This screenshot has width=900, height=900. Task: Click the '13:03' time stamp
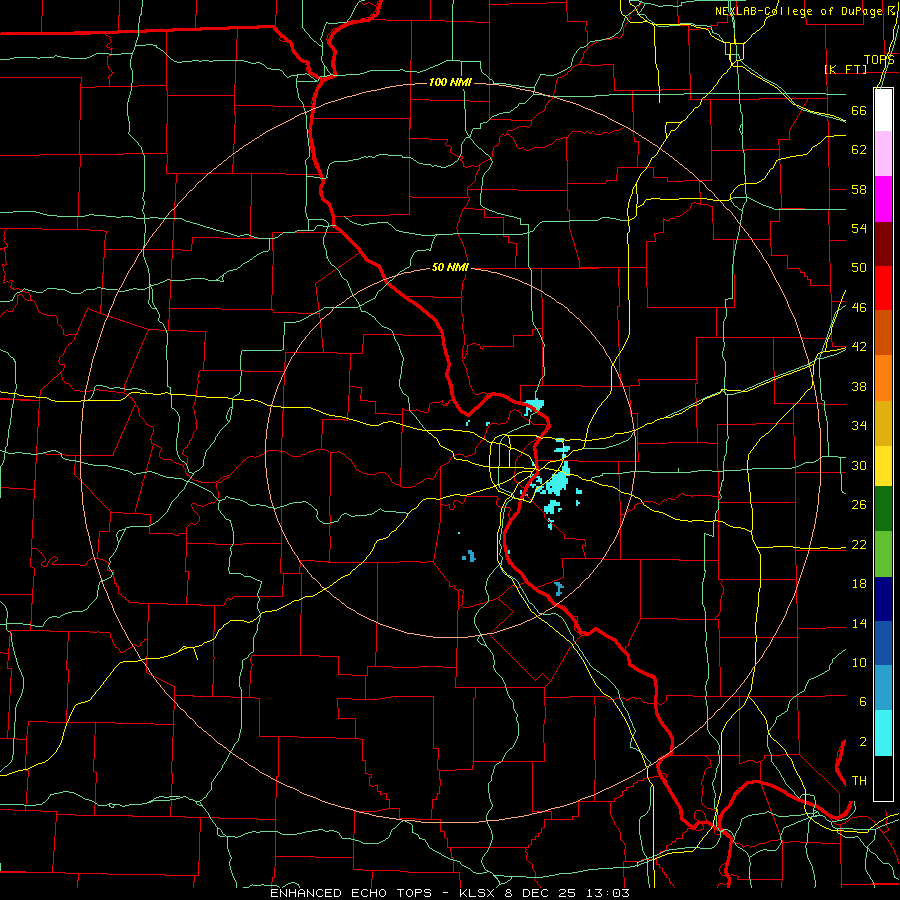point(608,893)
